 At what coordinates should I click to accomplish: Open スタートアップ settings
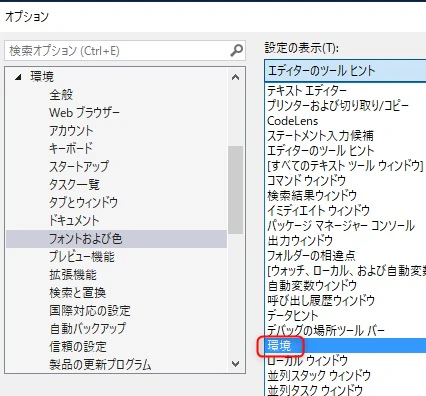(79, 167)
